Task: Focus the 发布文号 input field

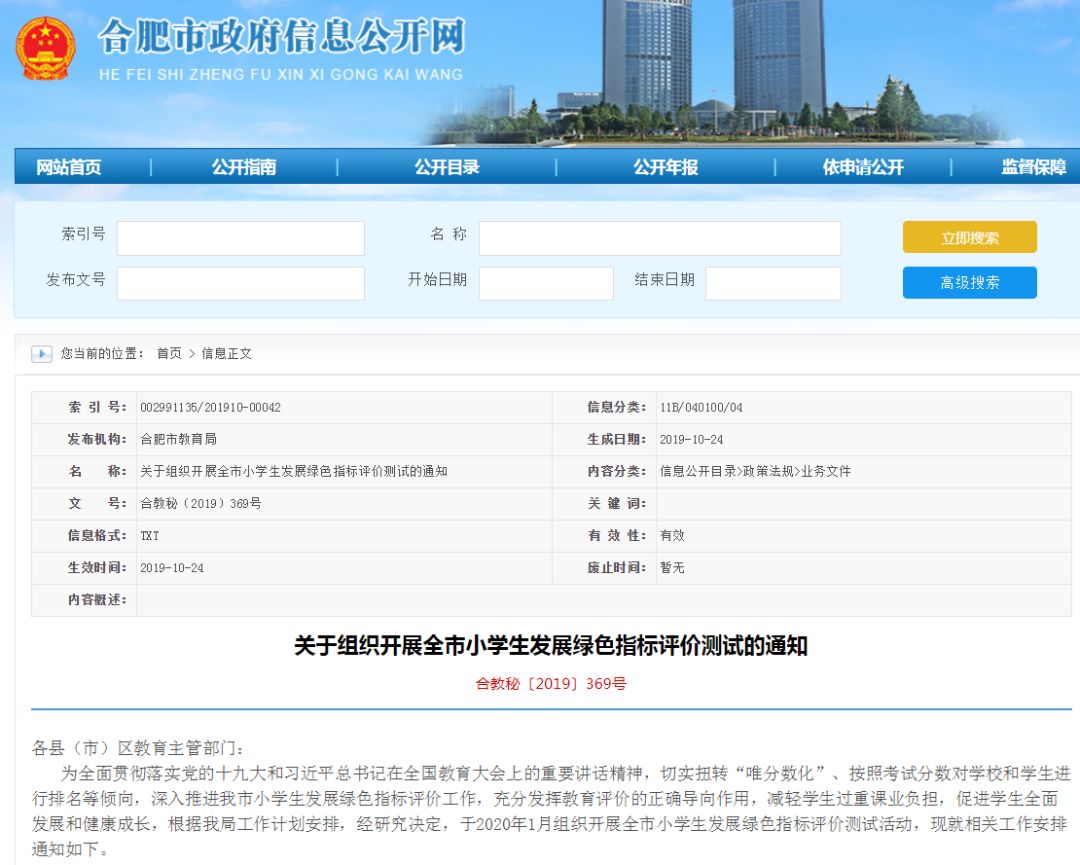Action: [x=240, y=284]
